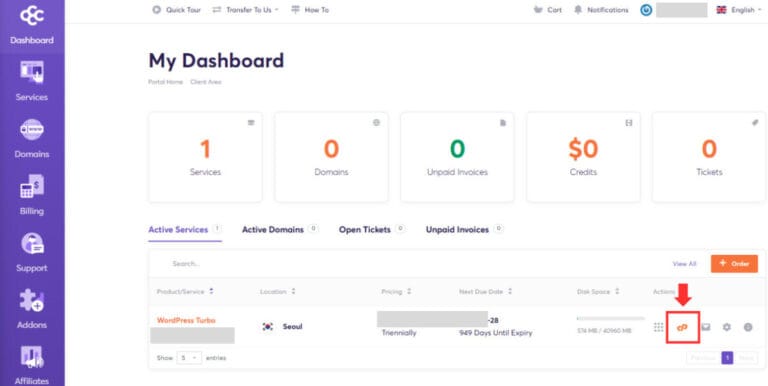Start the Quick Tour
Image resolution: width=768 pixels, height=386 pixels.
[176, 10]
